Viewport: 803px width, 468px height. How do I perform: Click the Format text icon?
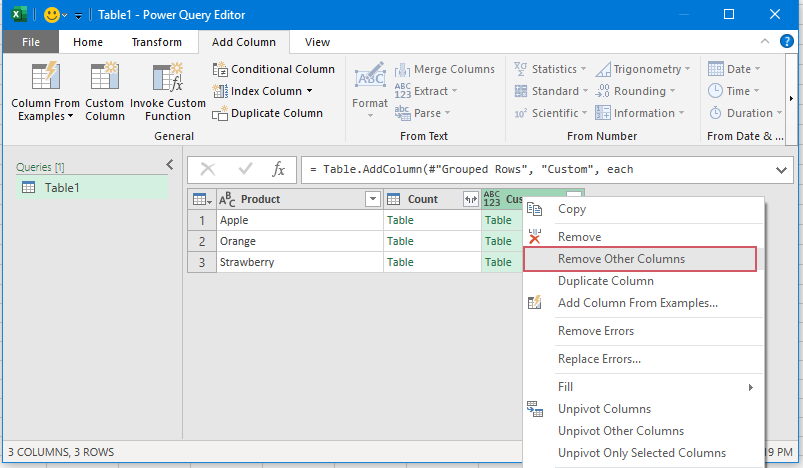click(370, 80)
